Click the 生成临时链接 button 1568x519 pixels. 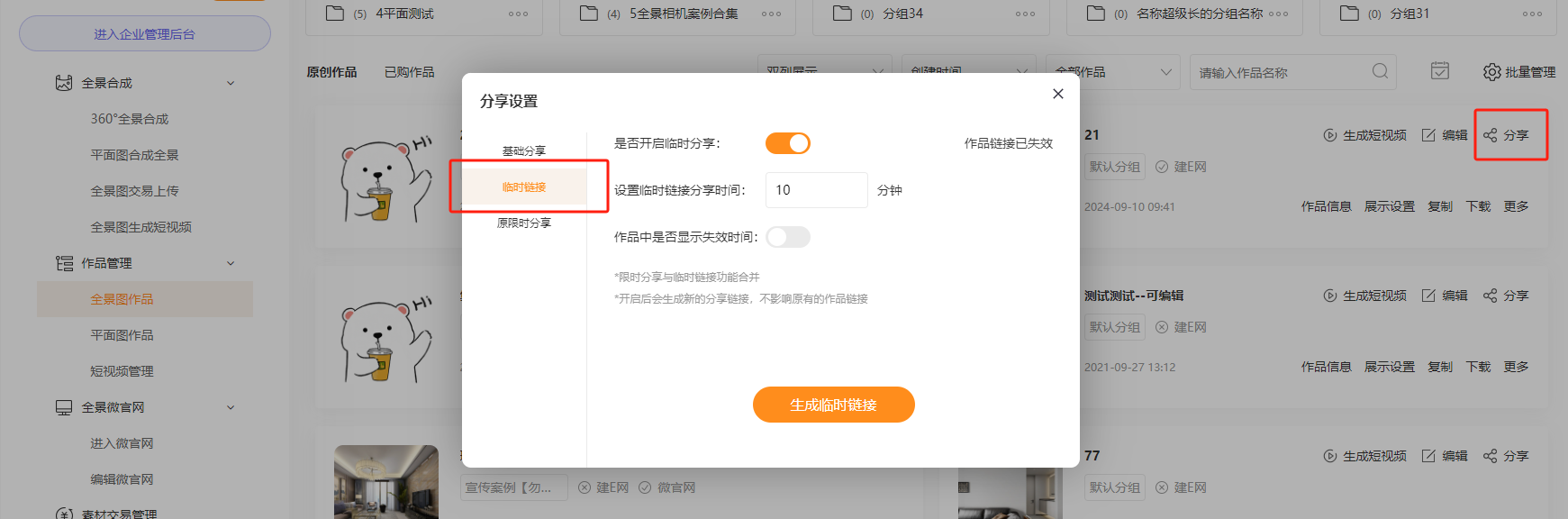[x=833, y=405]
